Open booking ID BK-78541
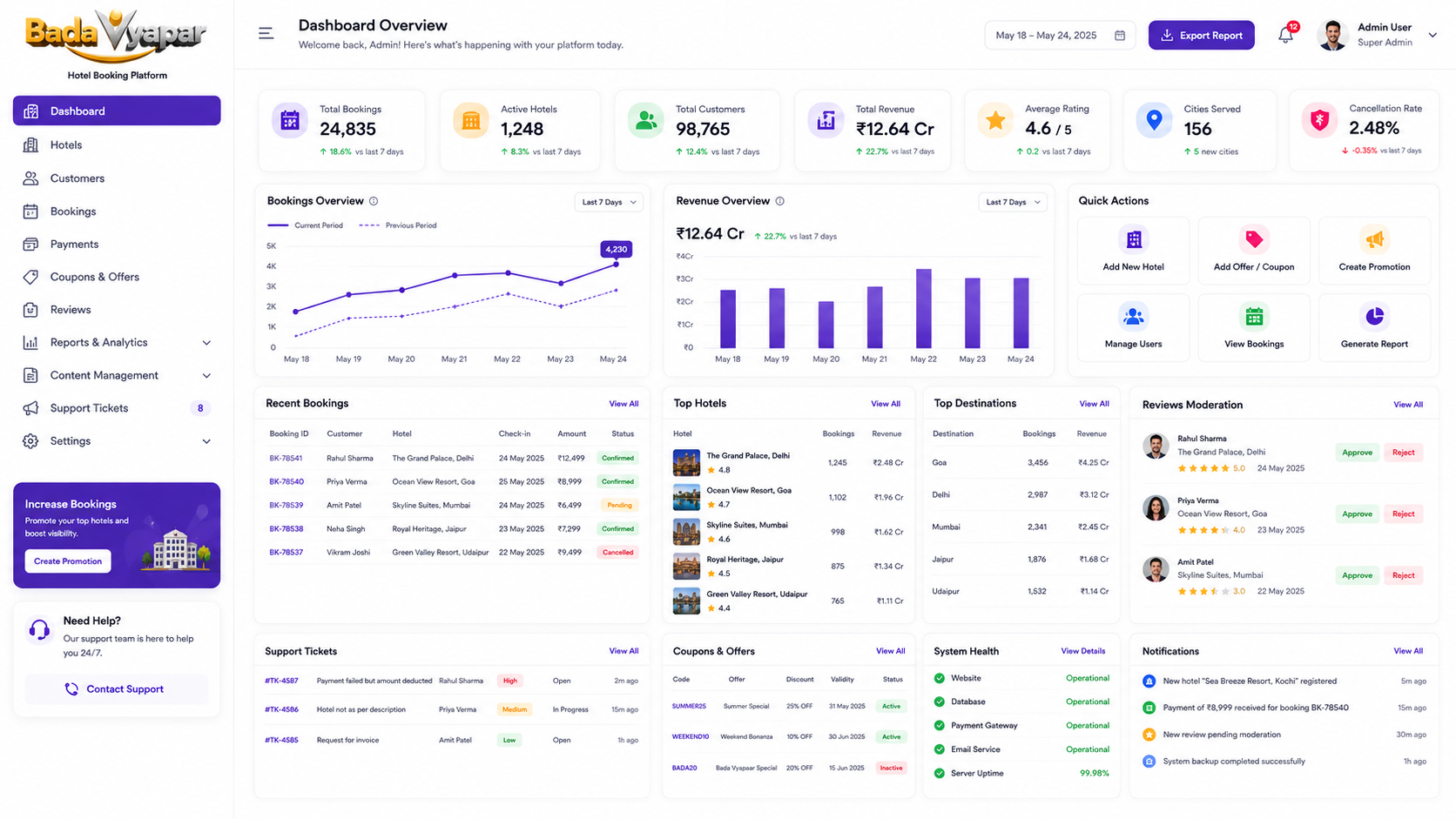This screenshot has width=1456, height=819. pos(286,459)
